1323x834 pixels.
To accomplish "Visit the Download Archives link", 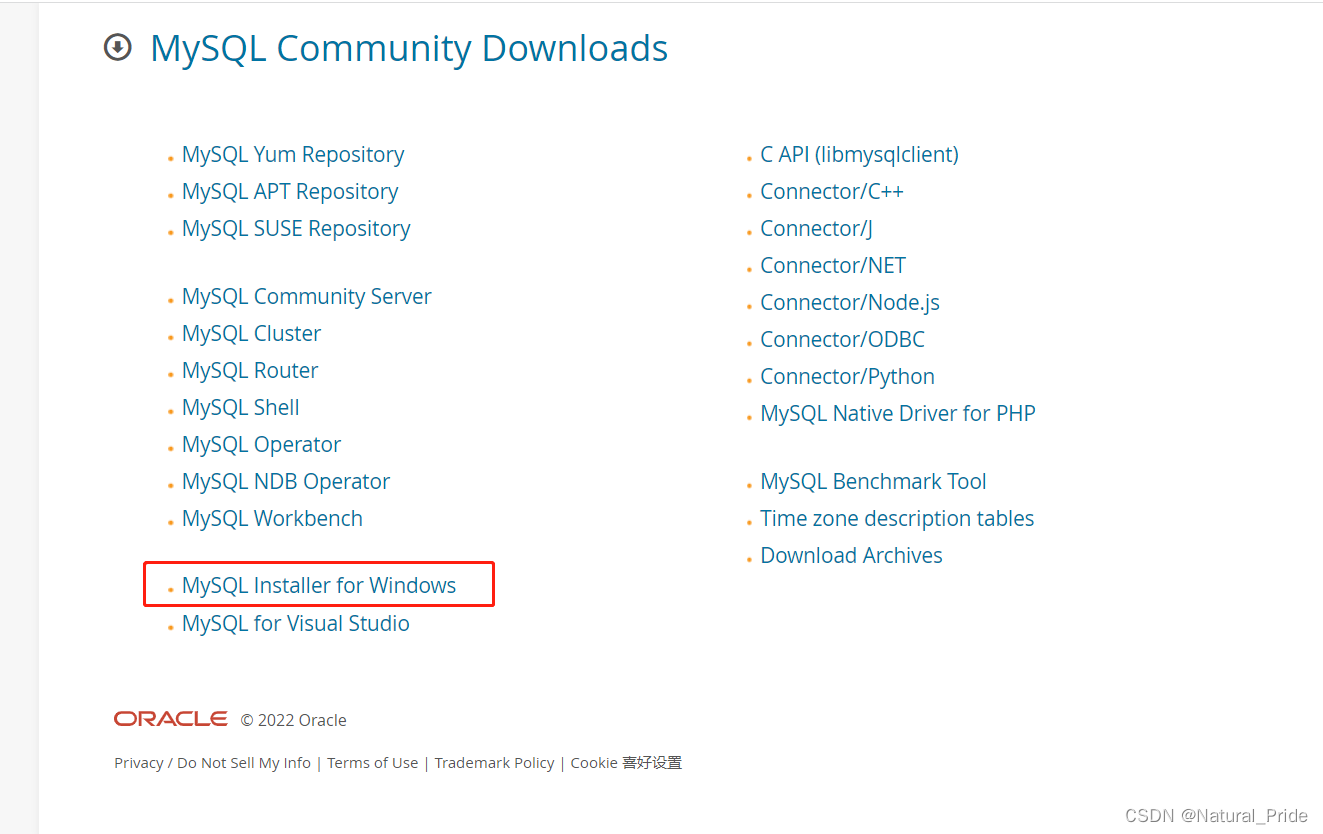I will 851,556.
